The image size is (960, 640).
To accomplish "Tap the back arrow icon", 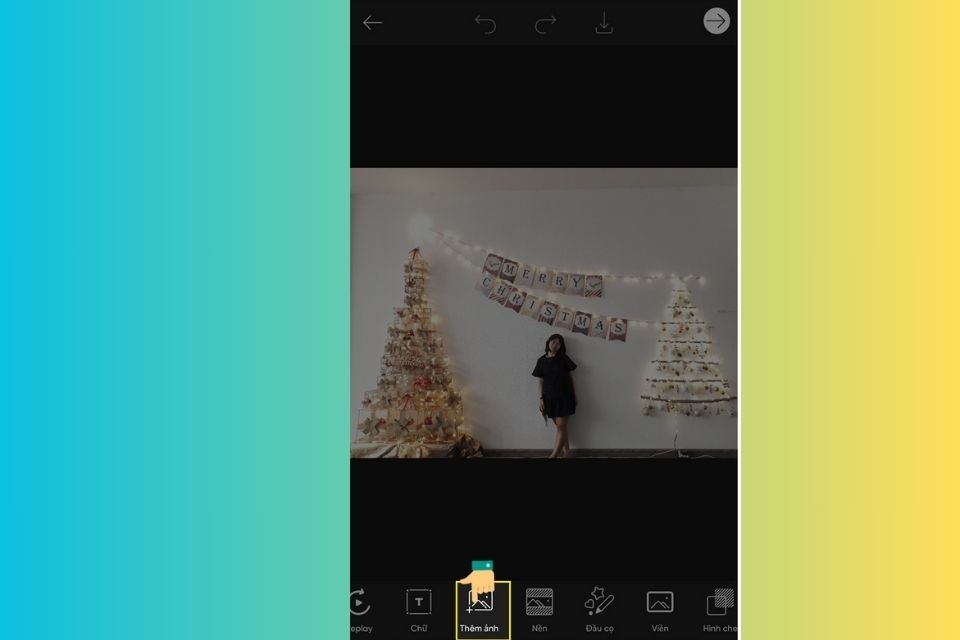I will coord(372,23).
